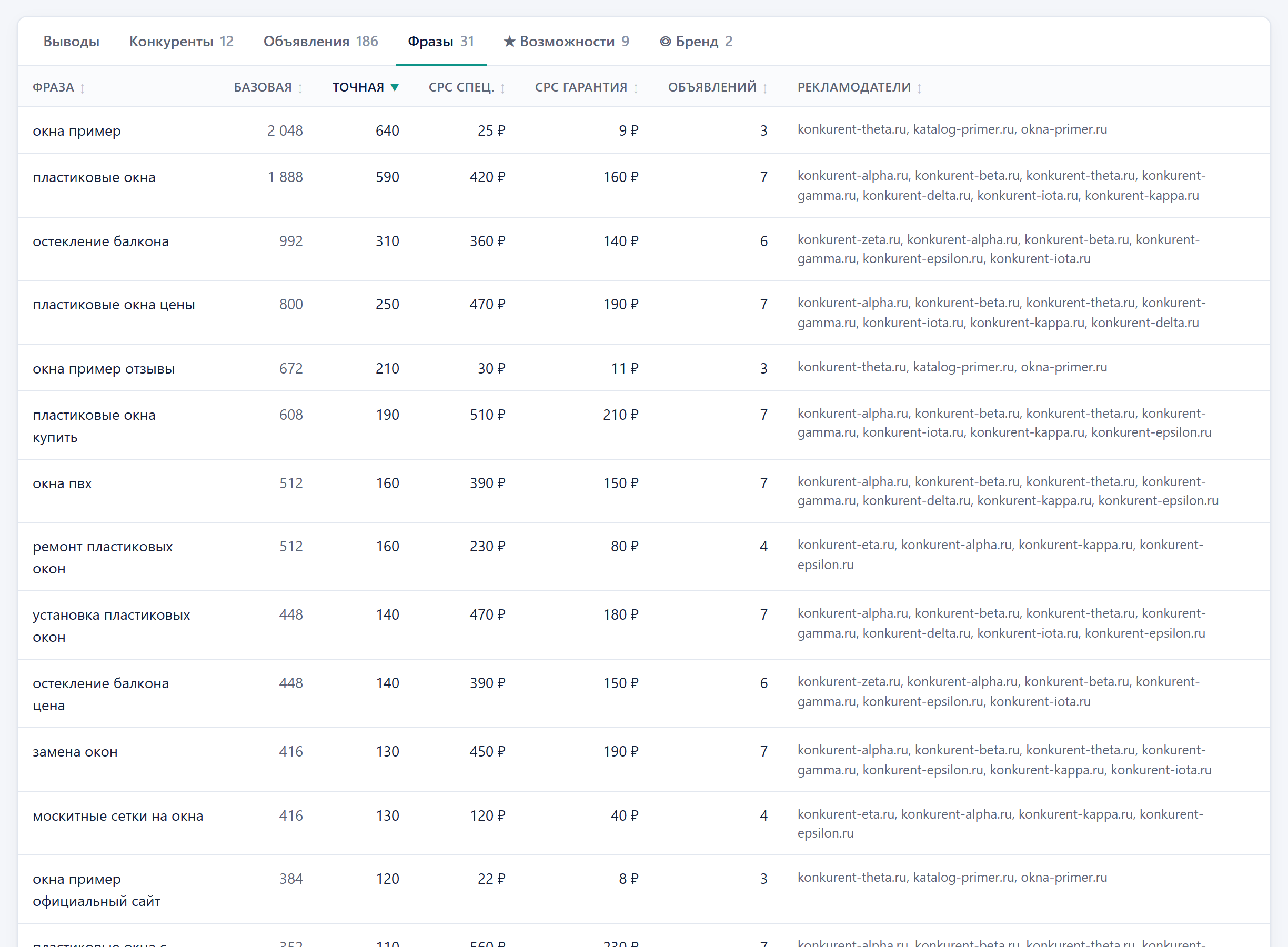This screenshot has width=1288, height=947.
Task: Click exact frequency value 590
Action: tap(387, 177)
